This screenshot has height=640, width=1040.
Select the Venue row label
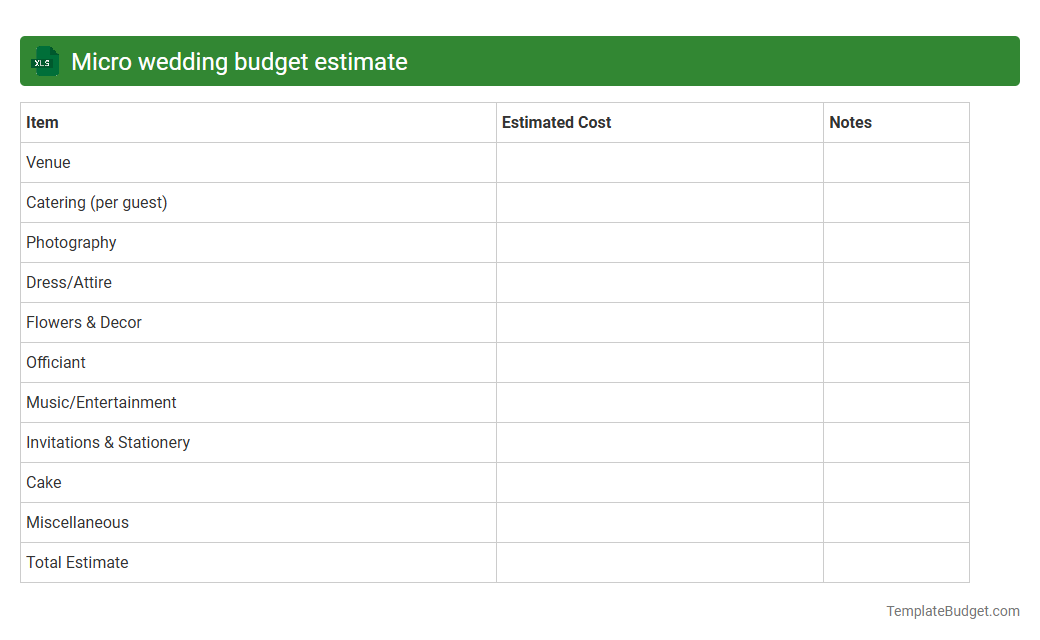pyautogui.click(x=48, y=162)
